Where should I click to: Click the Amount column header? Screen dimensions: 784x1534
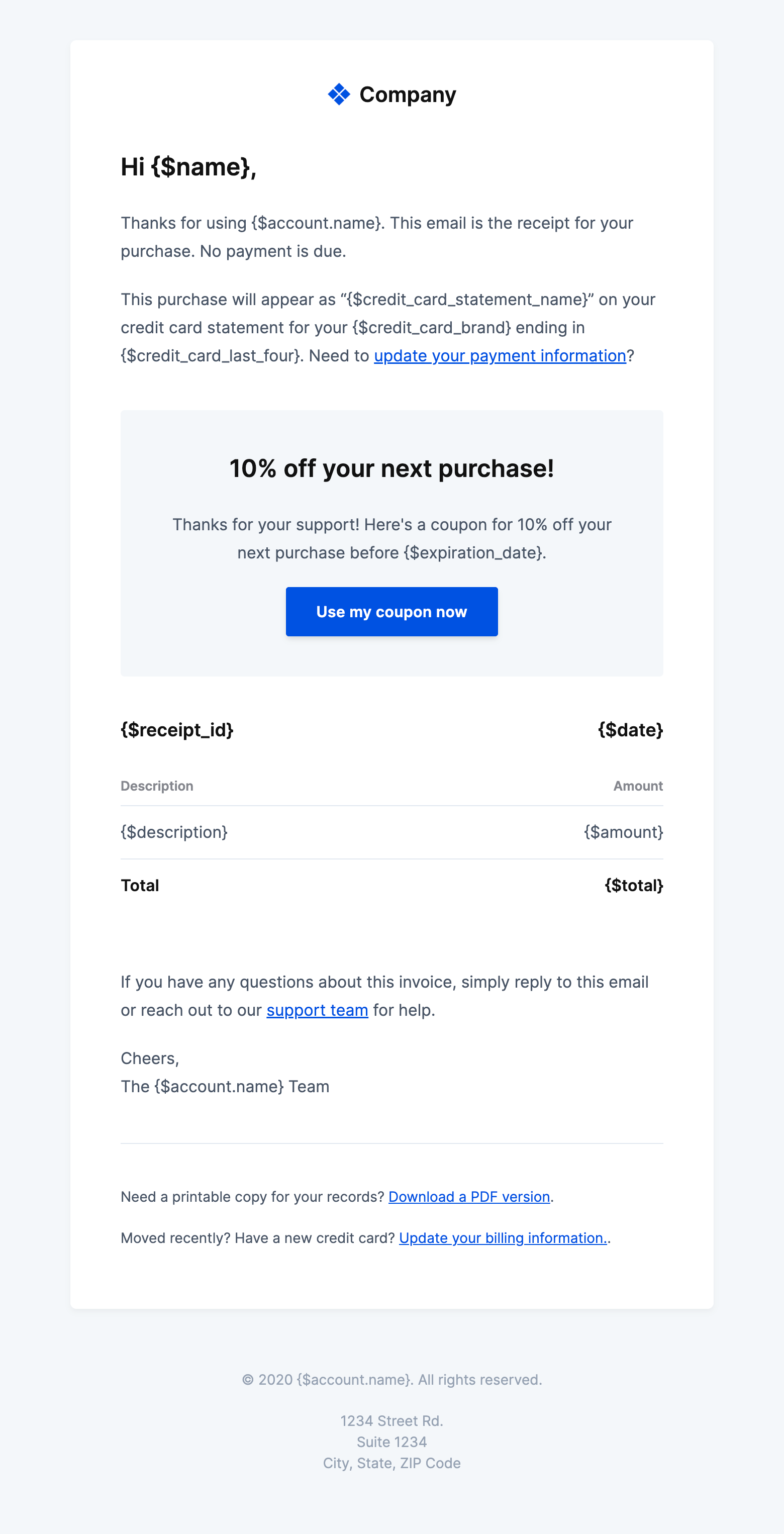tap(638, 786)
